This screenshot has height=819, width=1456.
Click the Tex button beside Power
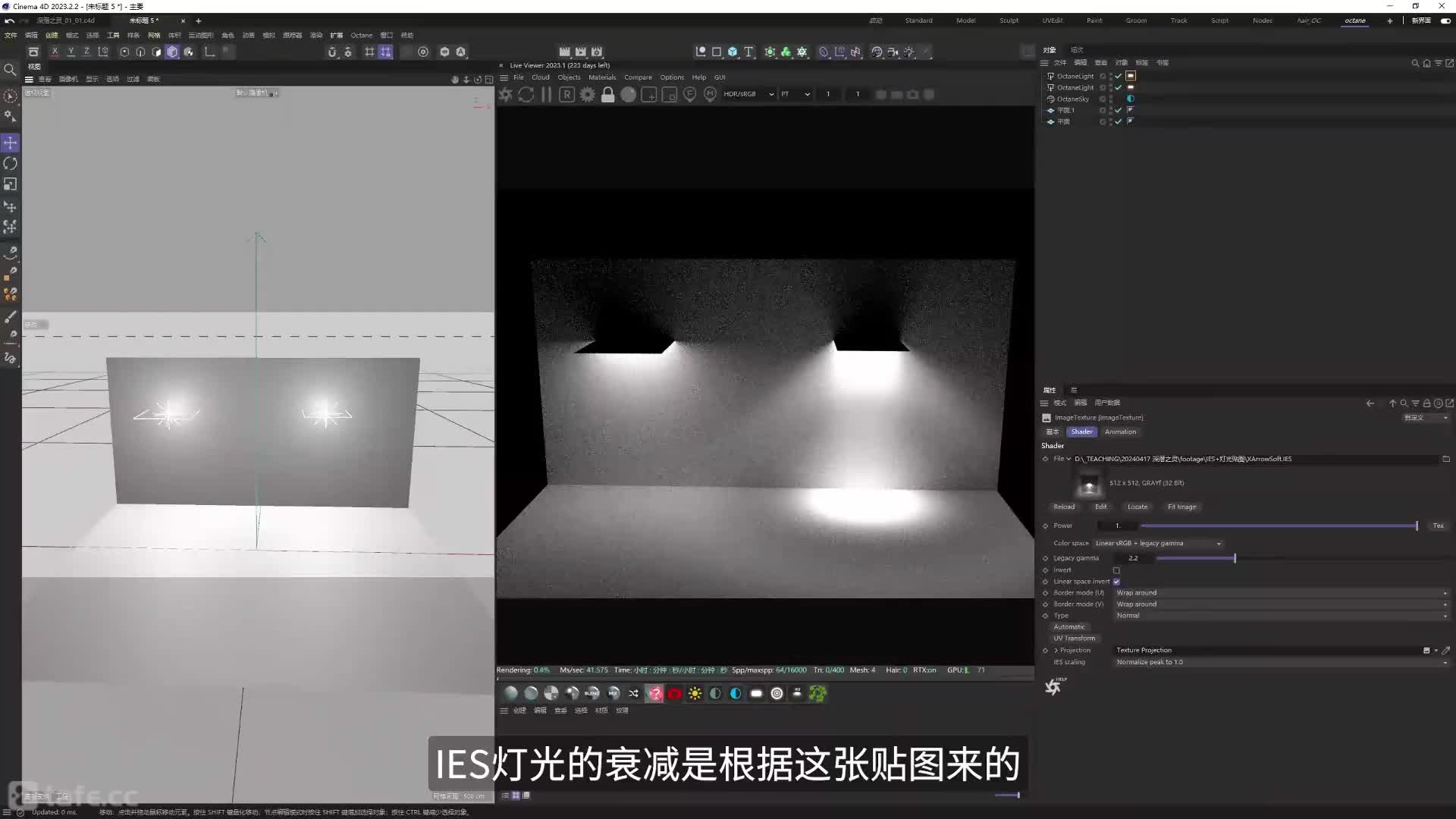1438,526
